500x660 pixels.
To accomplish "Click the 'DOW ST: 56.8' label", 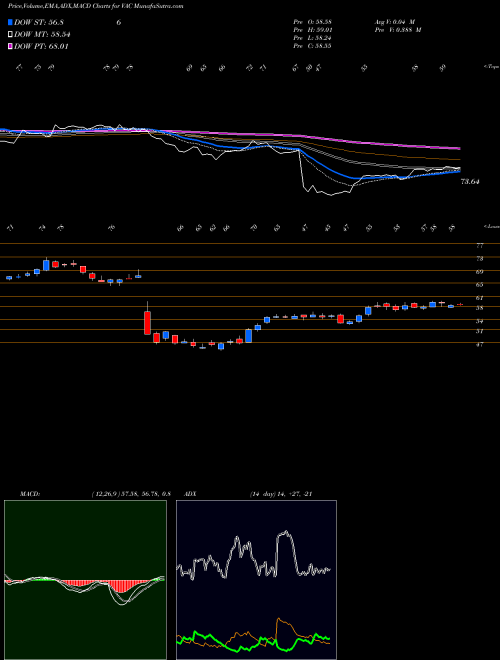I will (39, 22).
